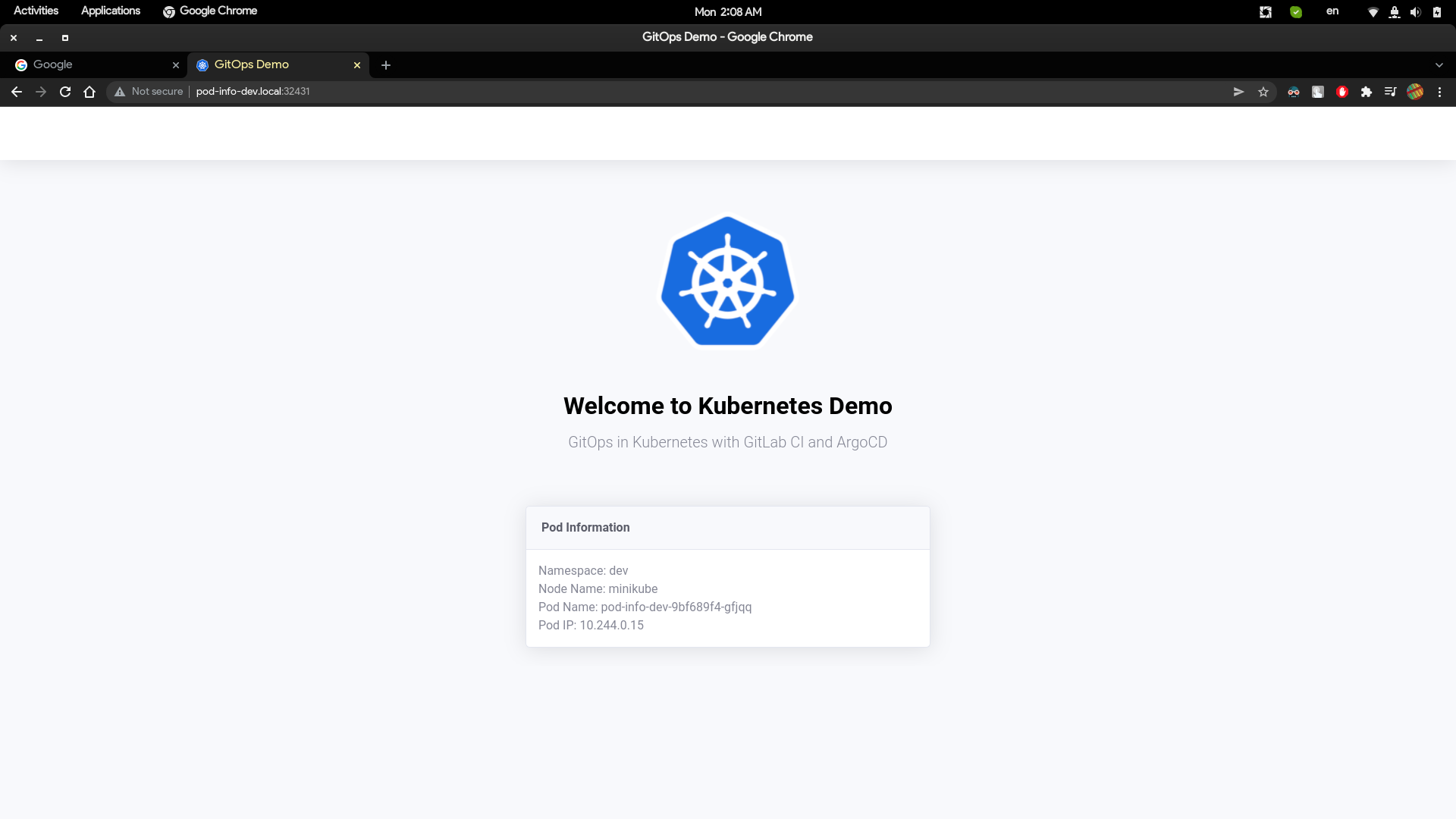The image size is (1456, 819).
Task: Bookmark this page with the star icon
Action: [1263, 92]
